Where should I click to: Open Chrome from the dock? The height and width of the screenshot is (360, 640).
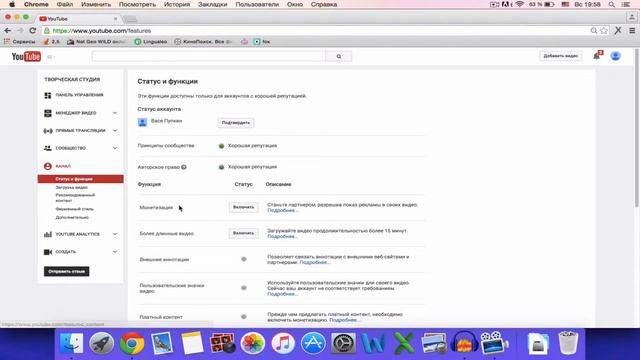click(x=132, y=343)
